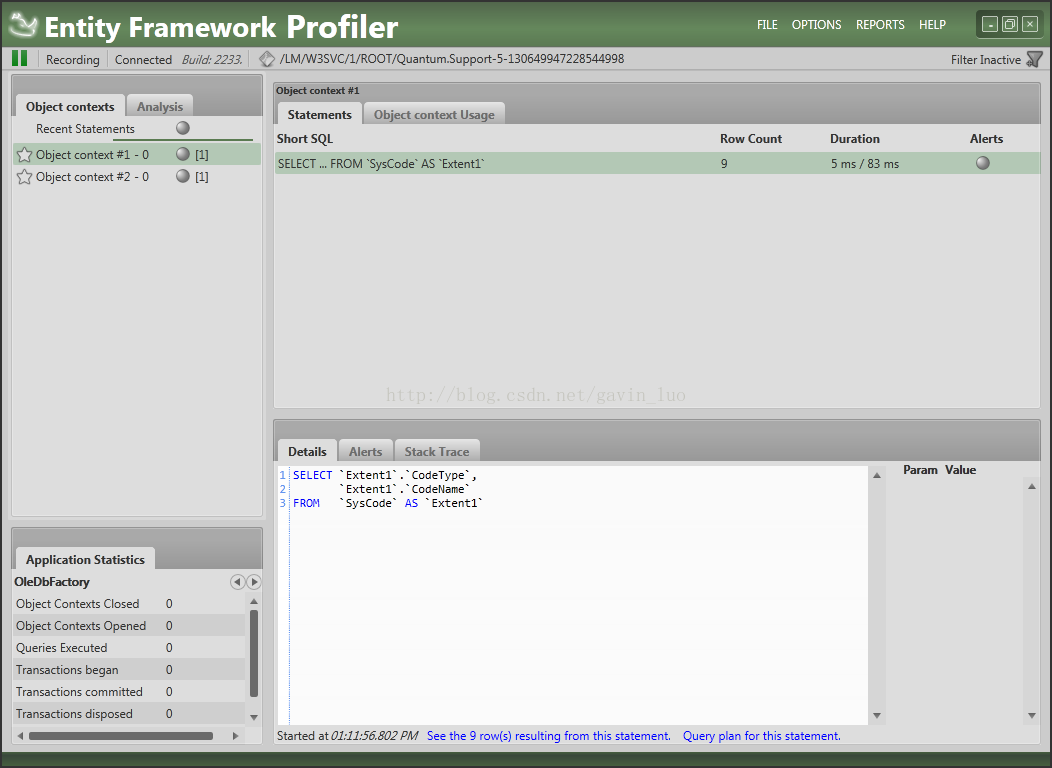Click the Recent Statements status circle
Screen dimensions: 1052x768
[182, 128]
